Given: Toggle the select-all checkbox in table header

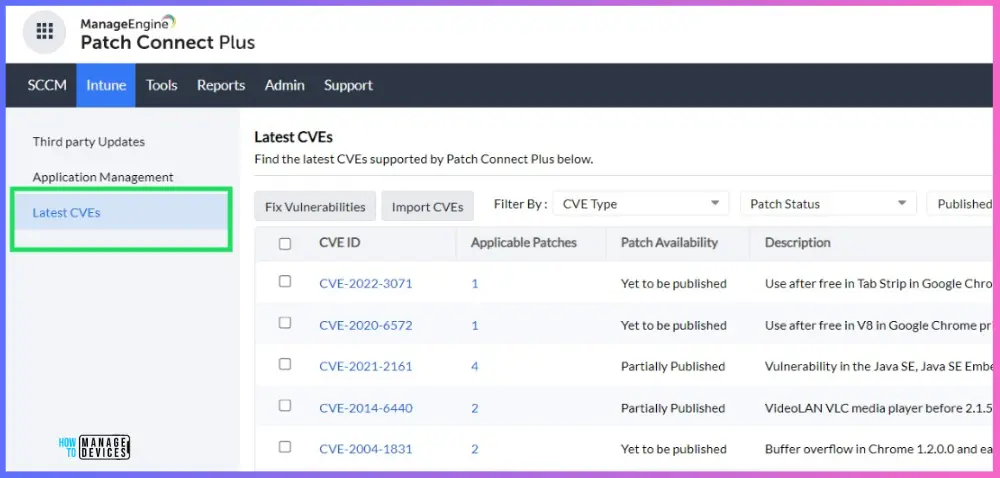Looking at the screenshot, I should [285, 243].
